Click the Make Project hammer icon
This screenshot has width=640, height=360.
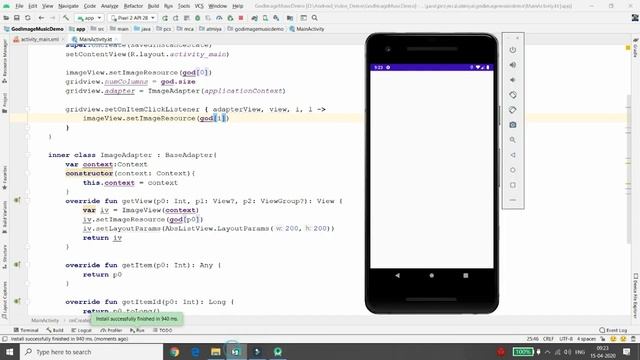66,18
